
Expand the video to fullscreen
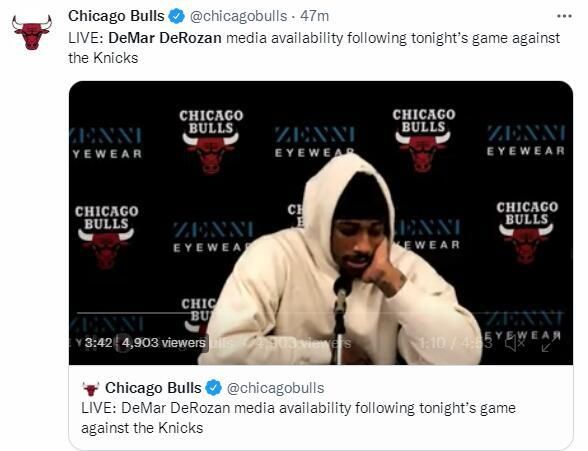(x=549, y=343)
